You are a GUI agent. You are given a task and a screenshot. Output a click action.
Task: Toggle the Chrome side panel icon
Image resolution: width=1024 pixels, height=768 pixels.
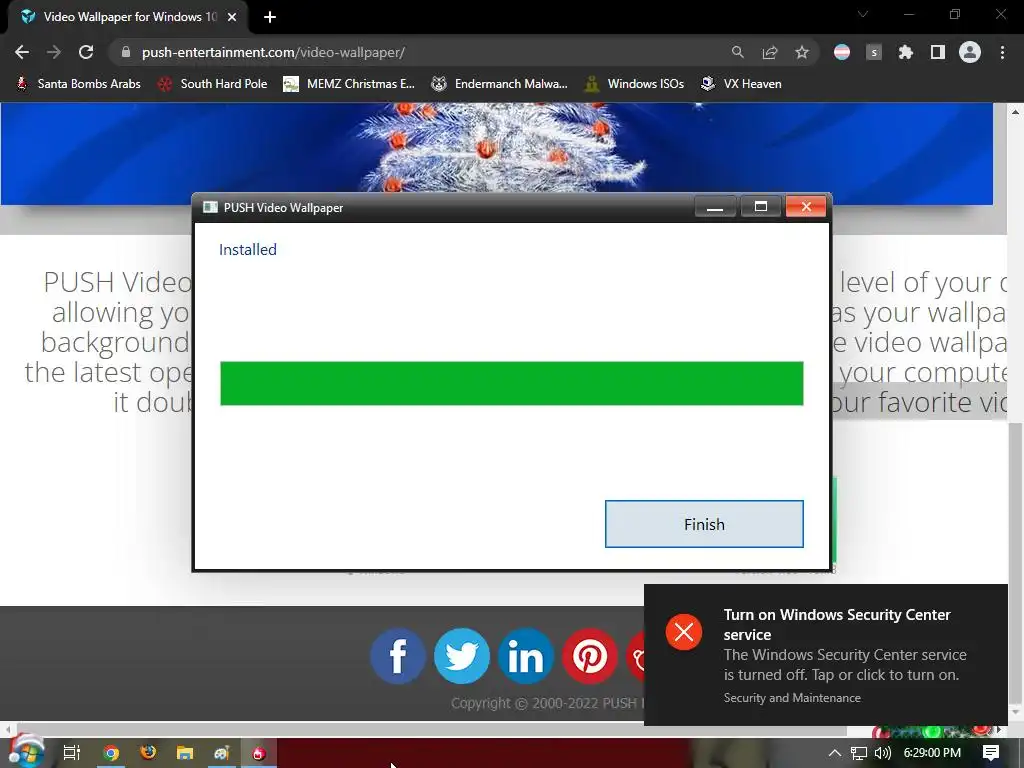pos(938,52)
